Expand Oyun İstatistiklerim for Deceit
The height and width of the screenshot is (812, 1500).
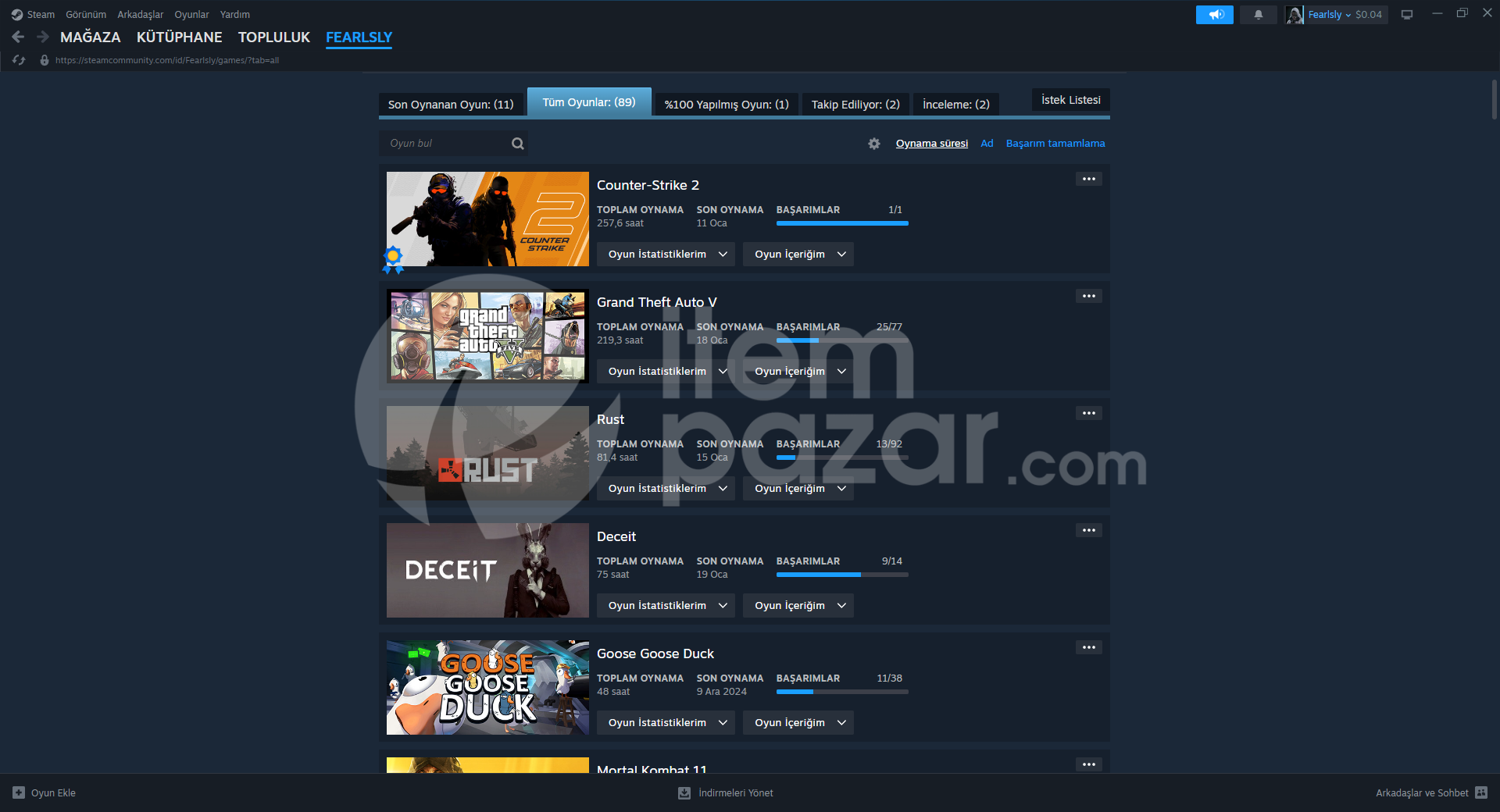[x=666, y=606]
